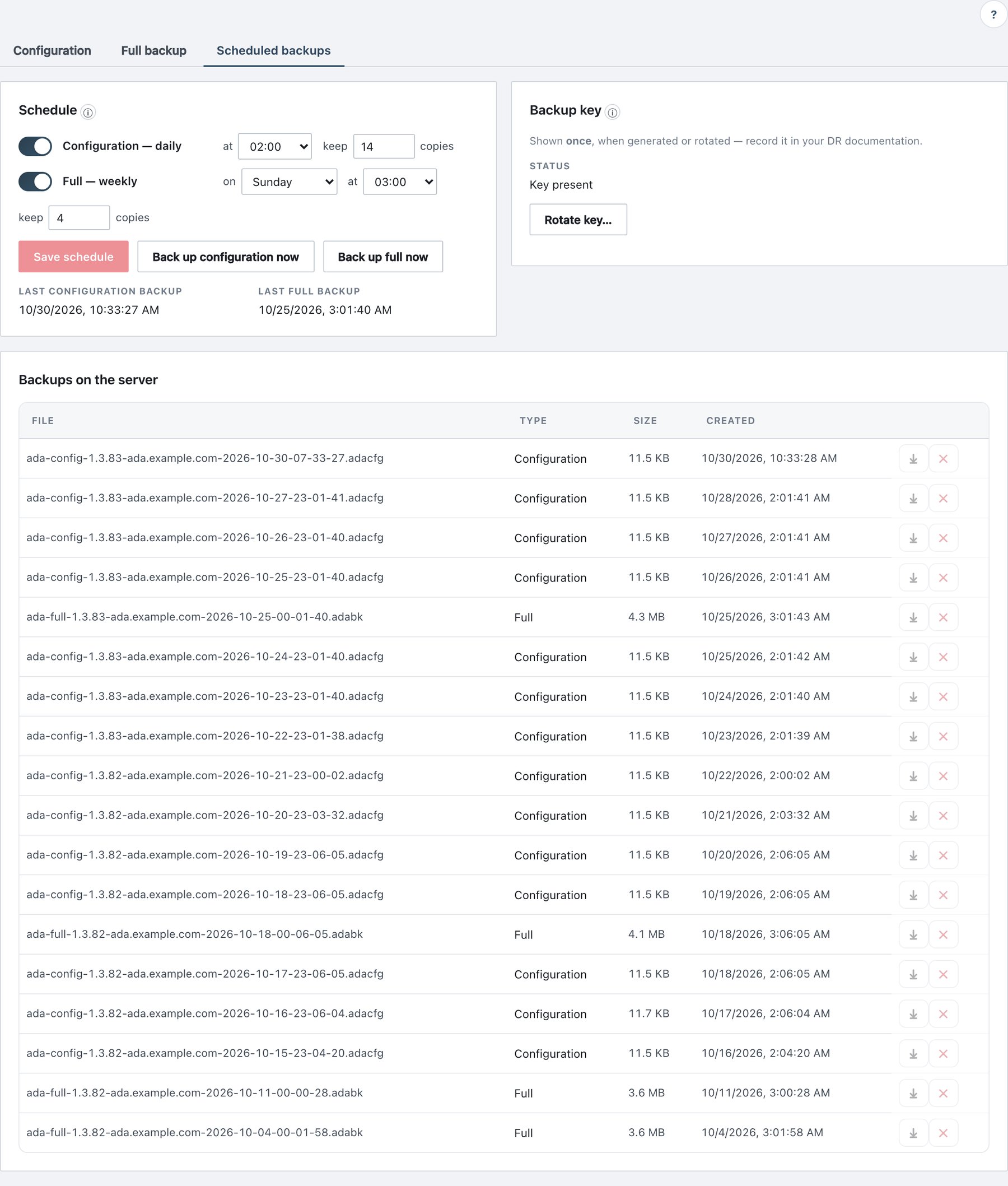Delete config backup 2026-10-22-23-01-38
Viewport: 1008px width, 1186px height.
tap(944, 737)
